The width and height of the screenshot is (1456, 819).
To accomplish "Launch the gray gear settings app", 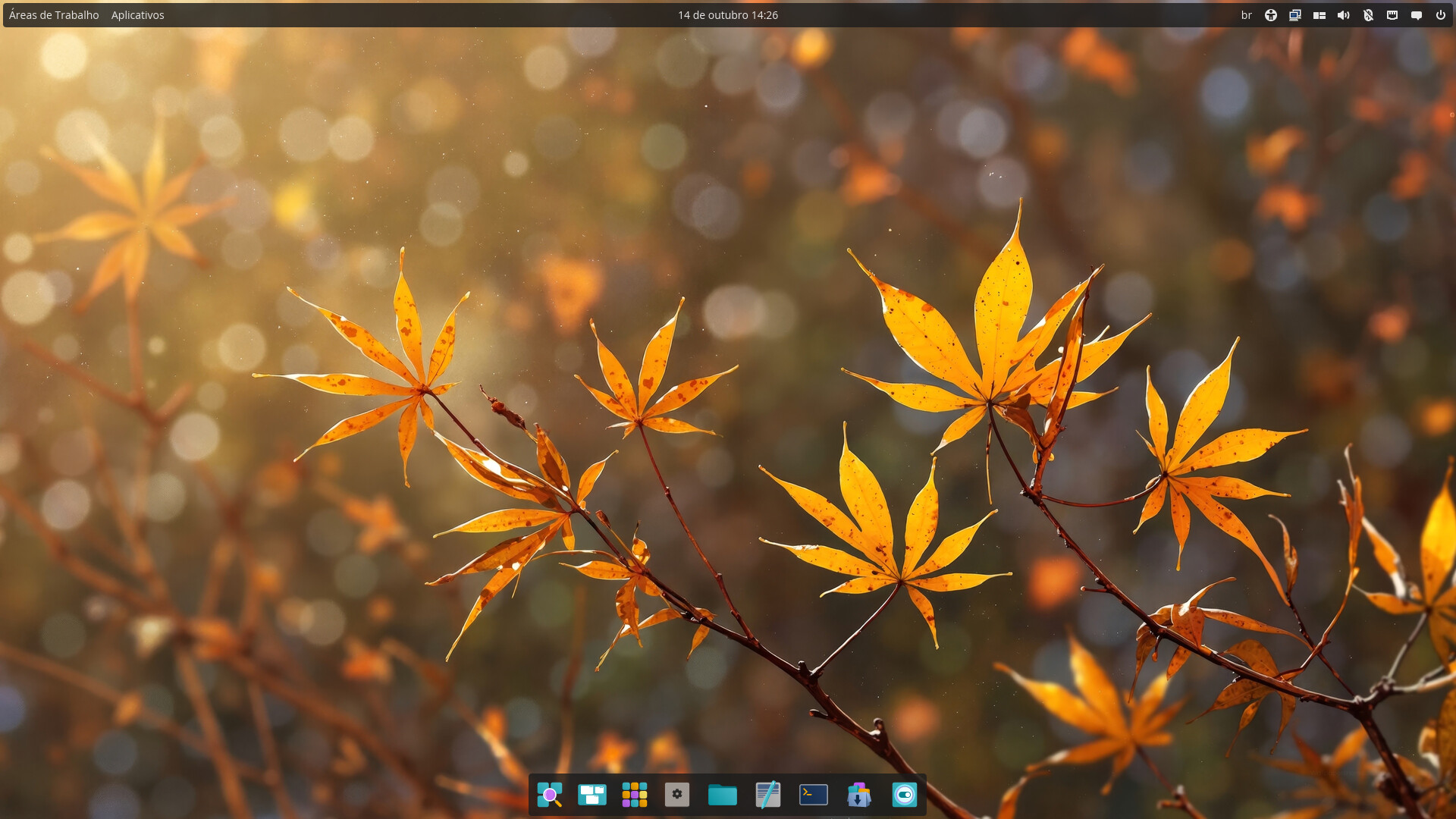I will pos(677,795).
